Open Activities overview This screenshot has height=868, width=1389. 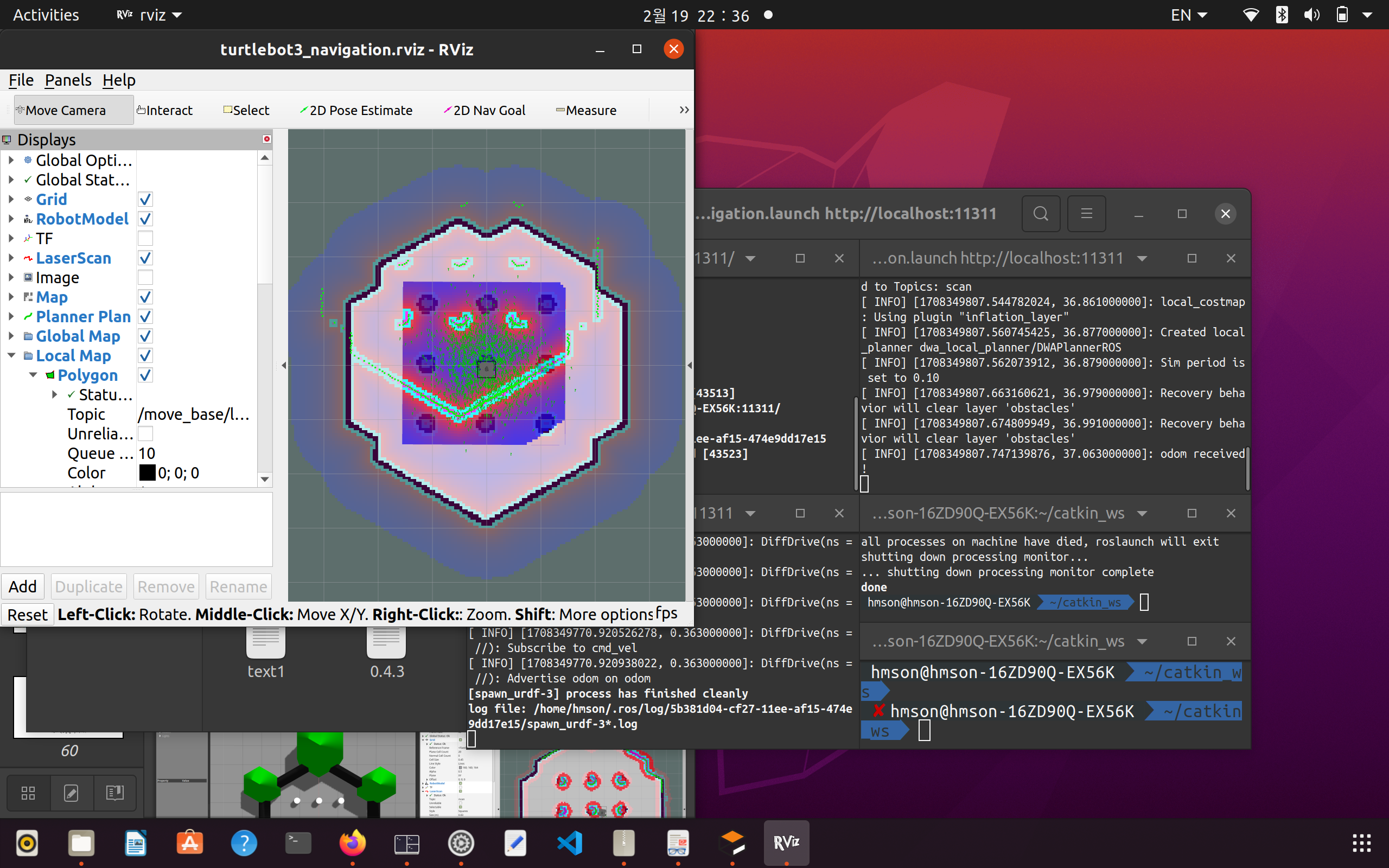46,15
